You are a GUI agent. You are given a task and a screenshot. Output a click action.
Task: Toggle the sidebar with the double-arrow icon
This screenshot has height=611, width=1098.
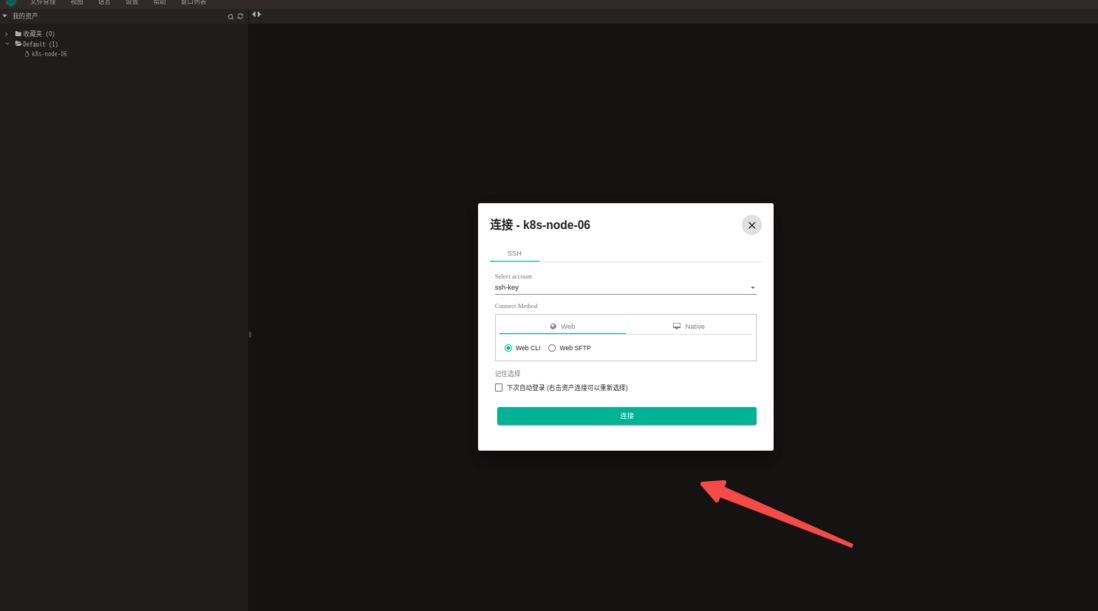click(x=256, y=14)
